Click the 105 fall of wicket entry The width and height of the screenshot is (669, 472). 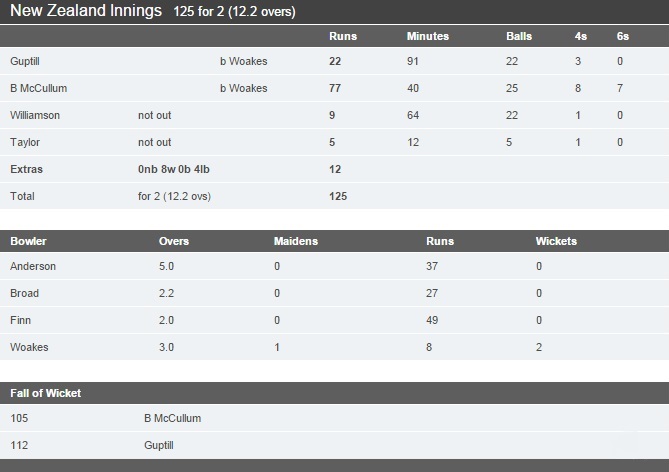[19, 418]
